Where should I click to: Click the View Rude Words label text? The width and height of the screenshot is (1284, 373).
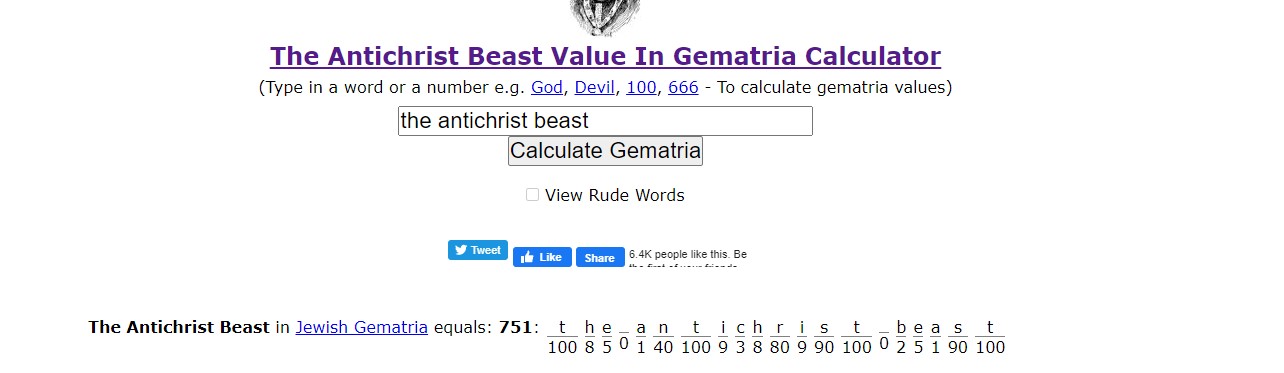pos(615,195)
